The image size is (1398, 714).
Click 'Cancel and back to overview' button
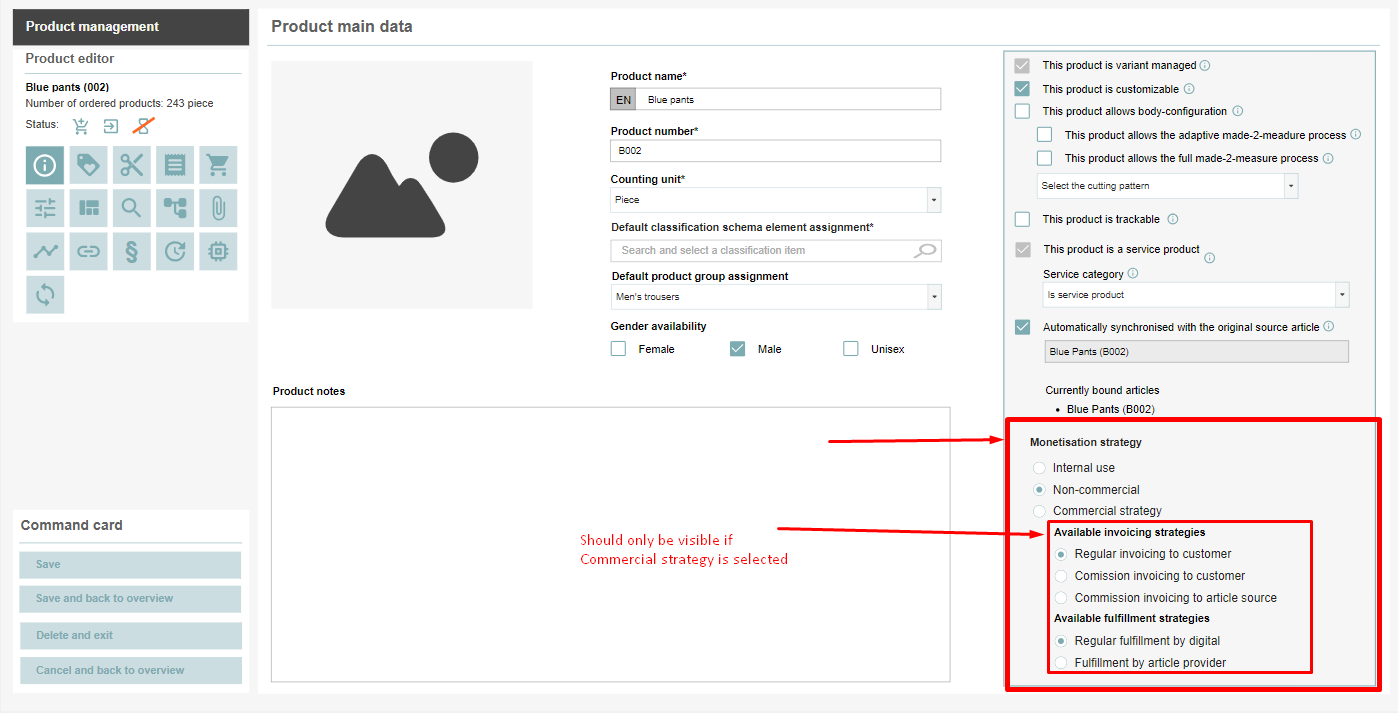point(130,670)
